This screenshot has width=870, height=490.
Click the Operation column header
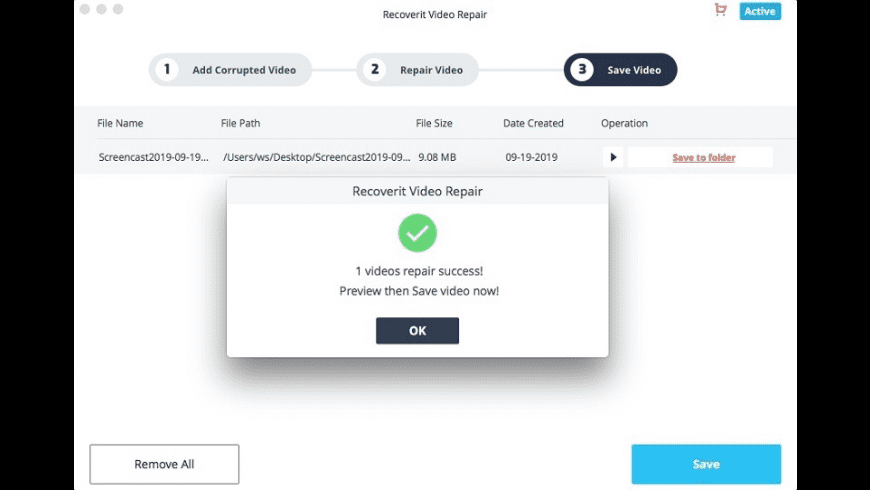click(624, 124)
